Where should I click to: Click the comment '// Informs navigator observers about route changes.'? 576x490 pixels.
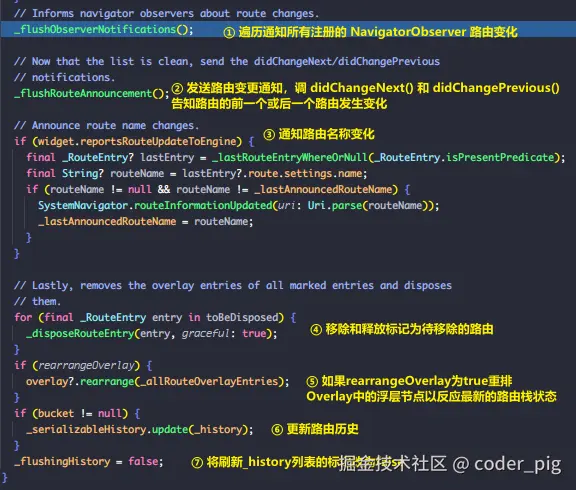click(166, 14)
